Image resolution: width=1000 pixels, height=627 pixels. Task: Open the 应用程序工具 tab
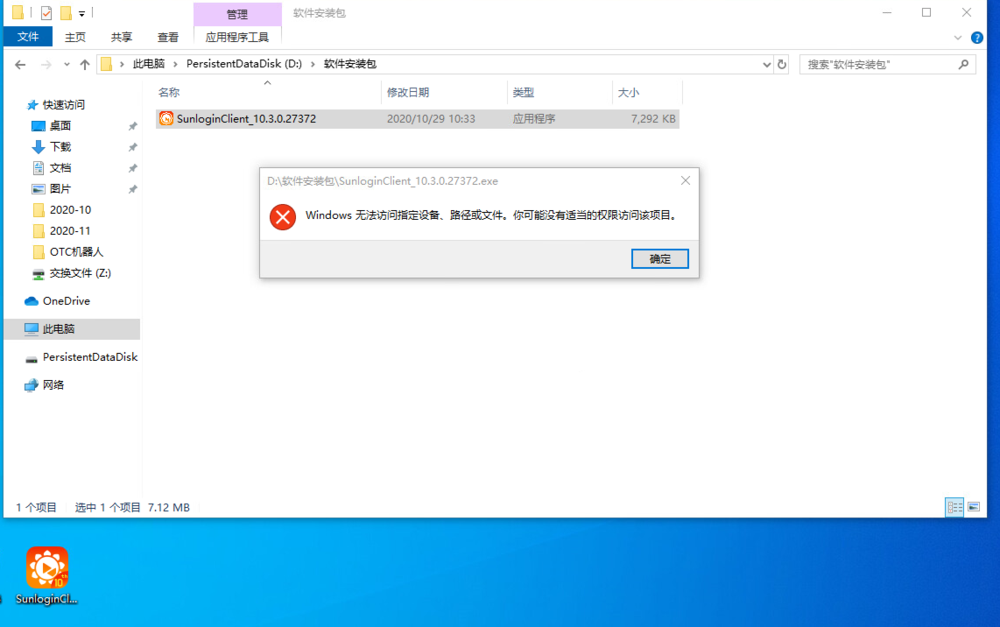[237, 37]
